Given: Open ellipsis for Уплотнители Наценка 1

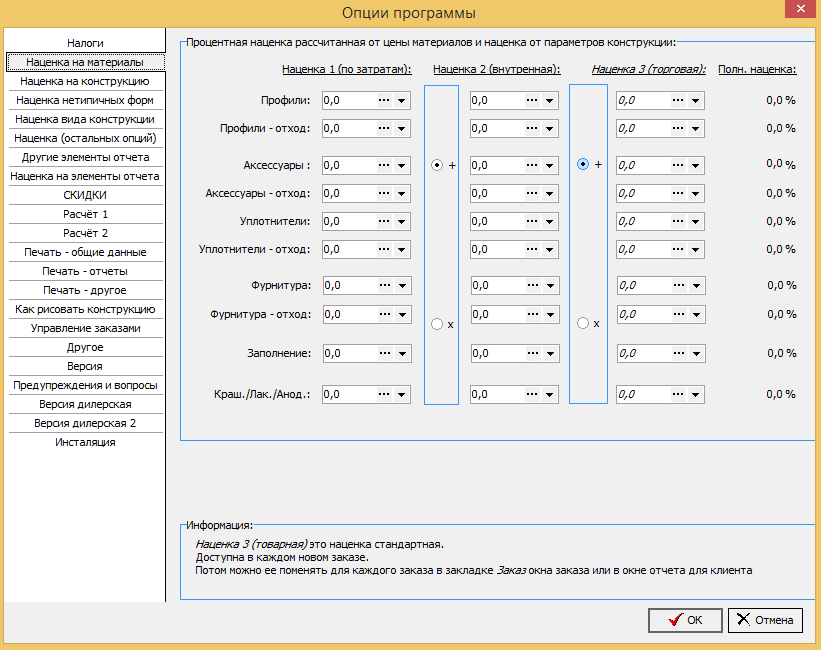Looking at the screenshot, I should coord(384,221).
